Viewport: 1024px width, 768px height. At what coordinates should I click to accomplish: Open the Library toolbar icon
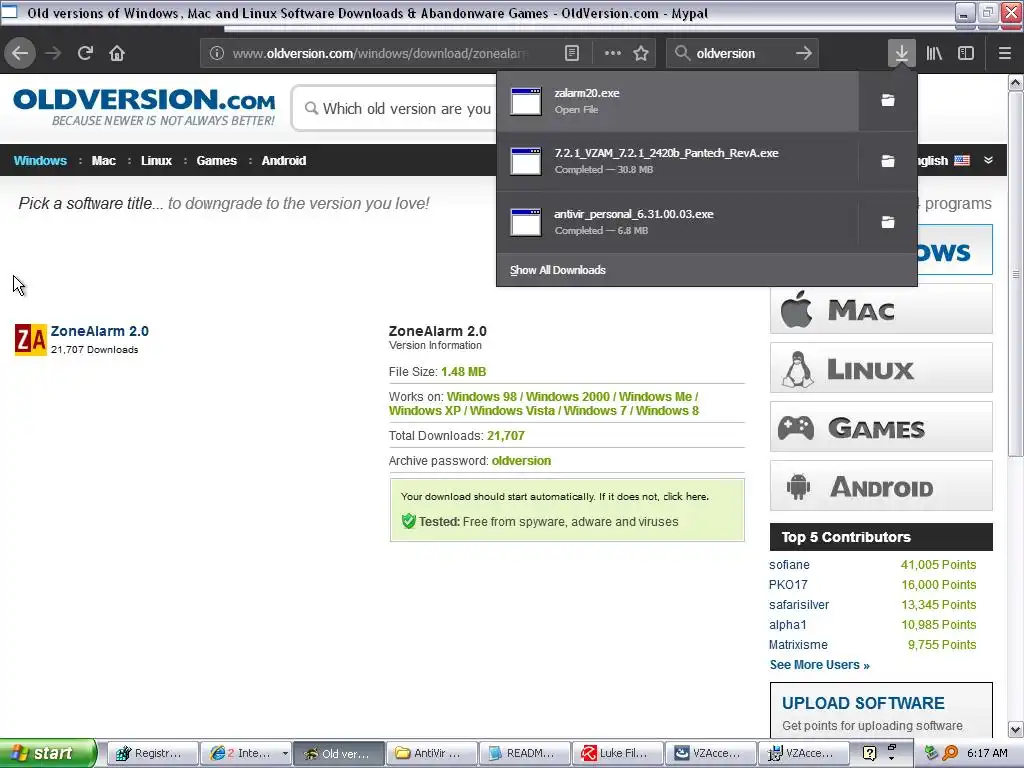[934, 53]
